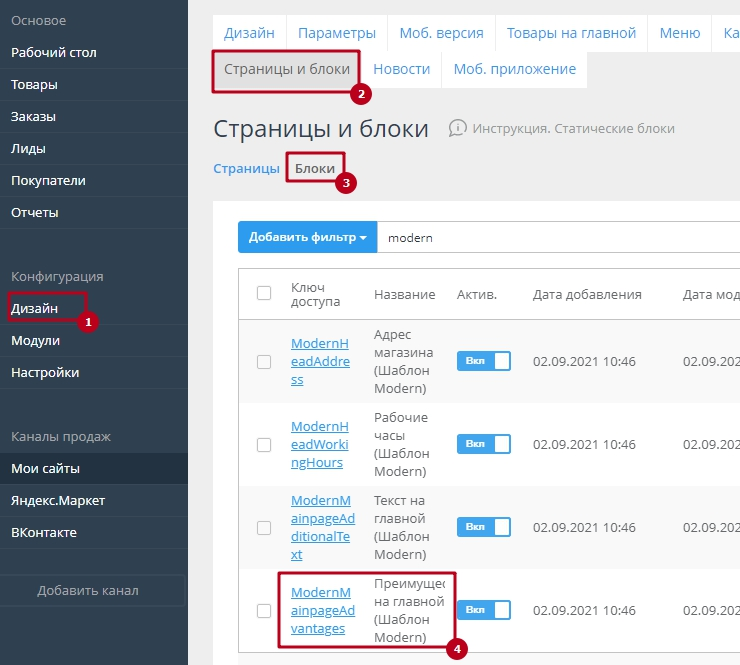Click the search field containing modern

(550, 238)
